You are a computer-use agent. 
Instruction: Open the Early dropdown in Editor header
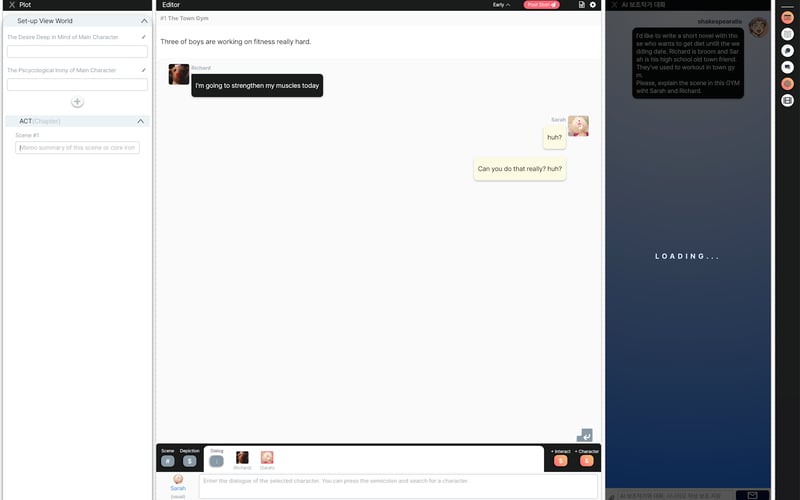click(x=501, y=5)
